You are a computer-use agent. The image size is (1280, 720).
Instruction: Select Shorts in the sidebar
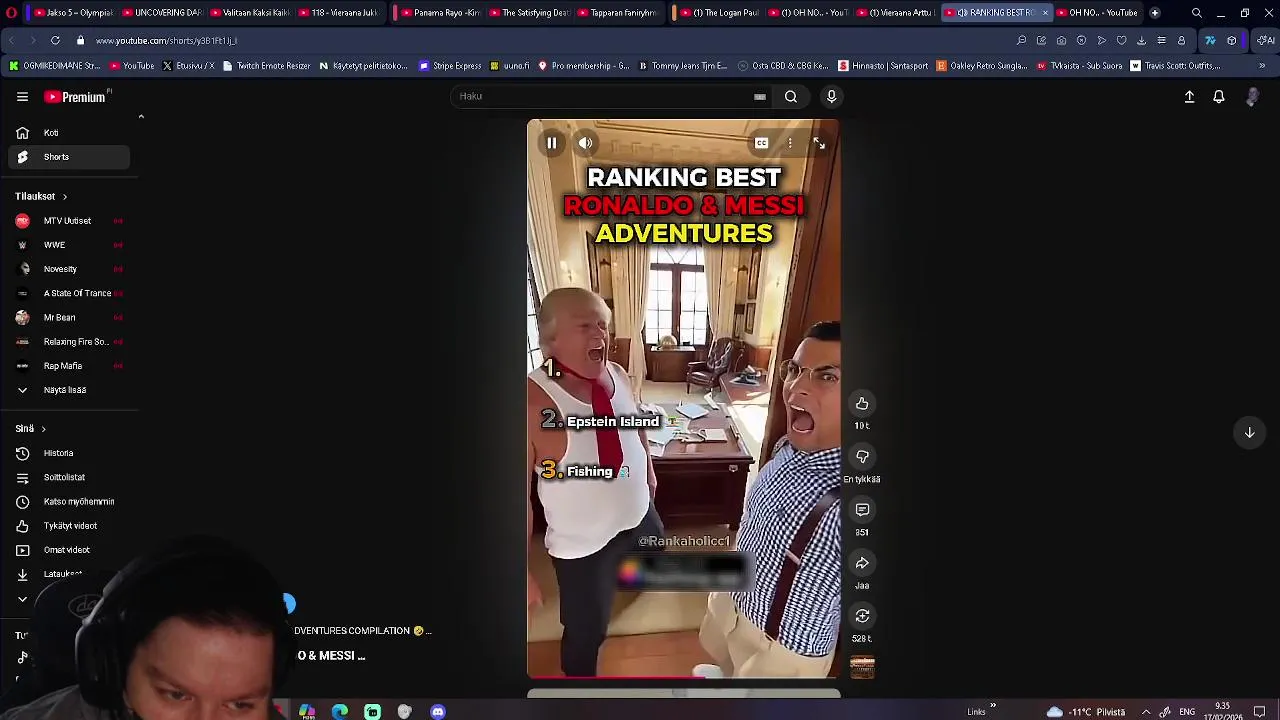(x=68, y=157)
